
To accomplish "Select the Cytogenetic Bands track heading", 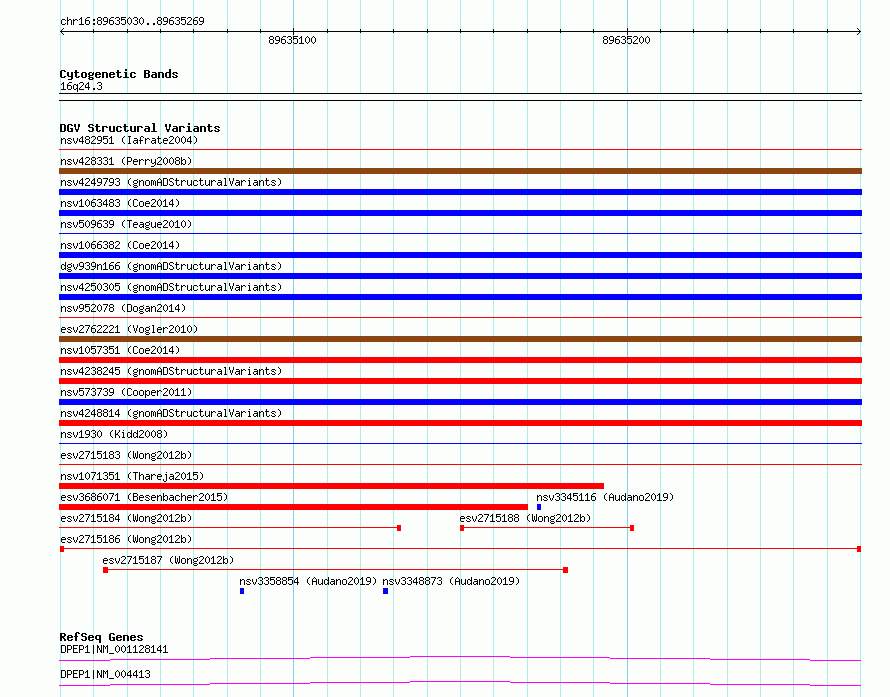I will pyautogui.click(x=119, y=74).
